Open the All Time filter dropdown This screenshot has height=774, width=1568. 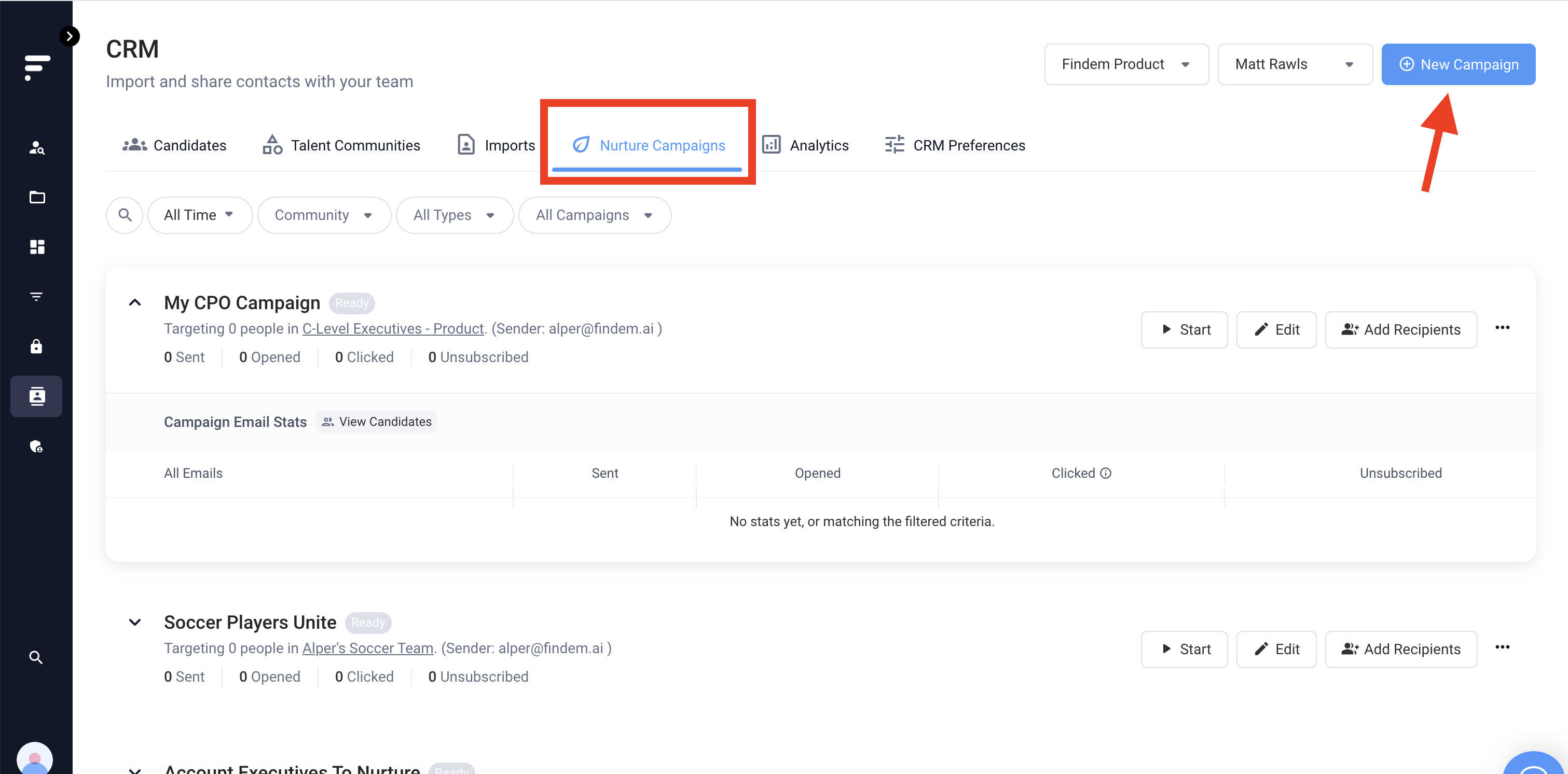tap(200, 215)
